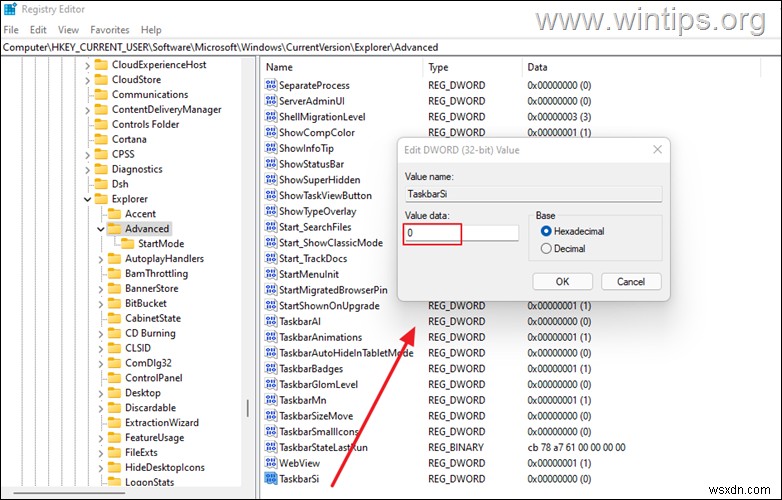Confirm the DWORD edit with OK
The image size is (782, 500).
562,282
